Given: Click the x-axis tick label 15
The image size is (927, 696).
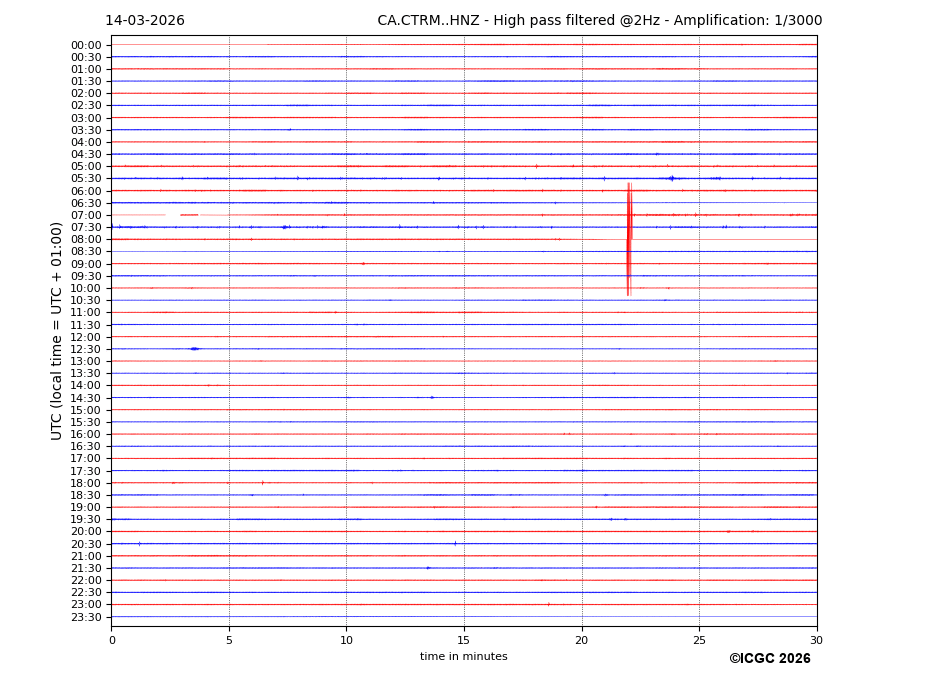Looking at the screenshot, I should 464,640.
